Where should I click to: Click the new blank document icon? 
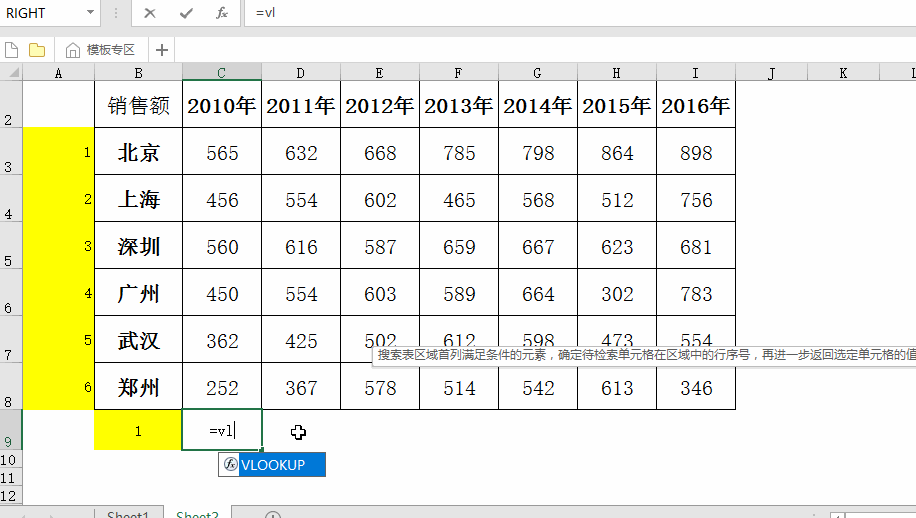[x=13, y=50]
